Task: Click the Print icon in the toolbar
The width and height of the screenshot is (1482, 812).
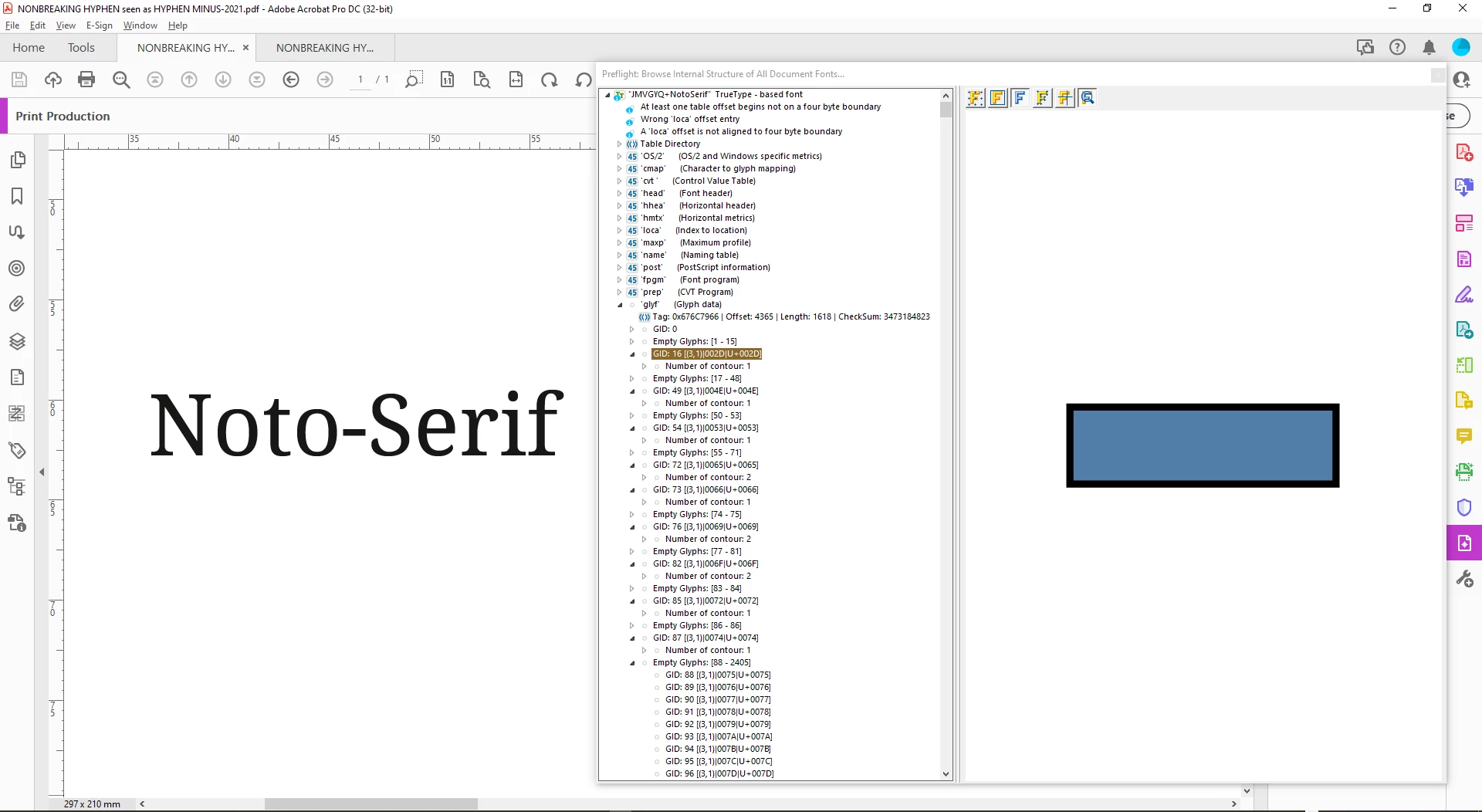Action: coord(86,80)
